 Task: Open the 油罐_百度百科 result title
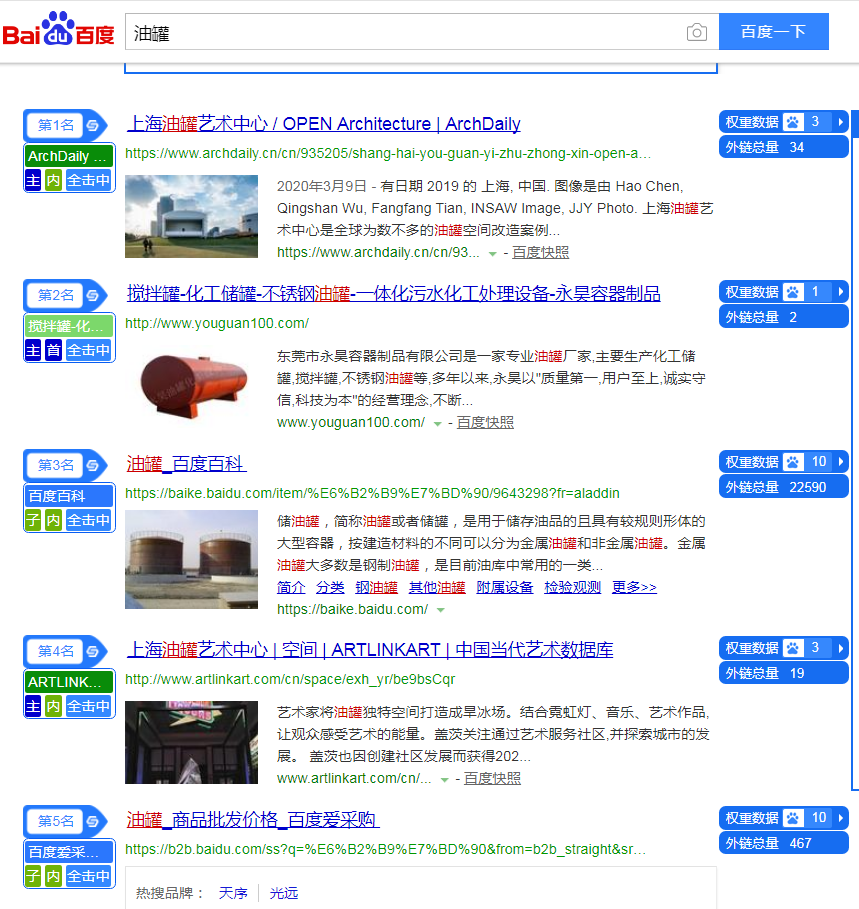click(186, 464)
